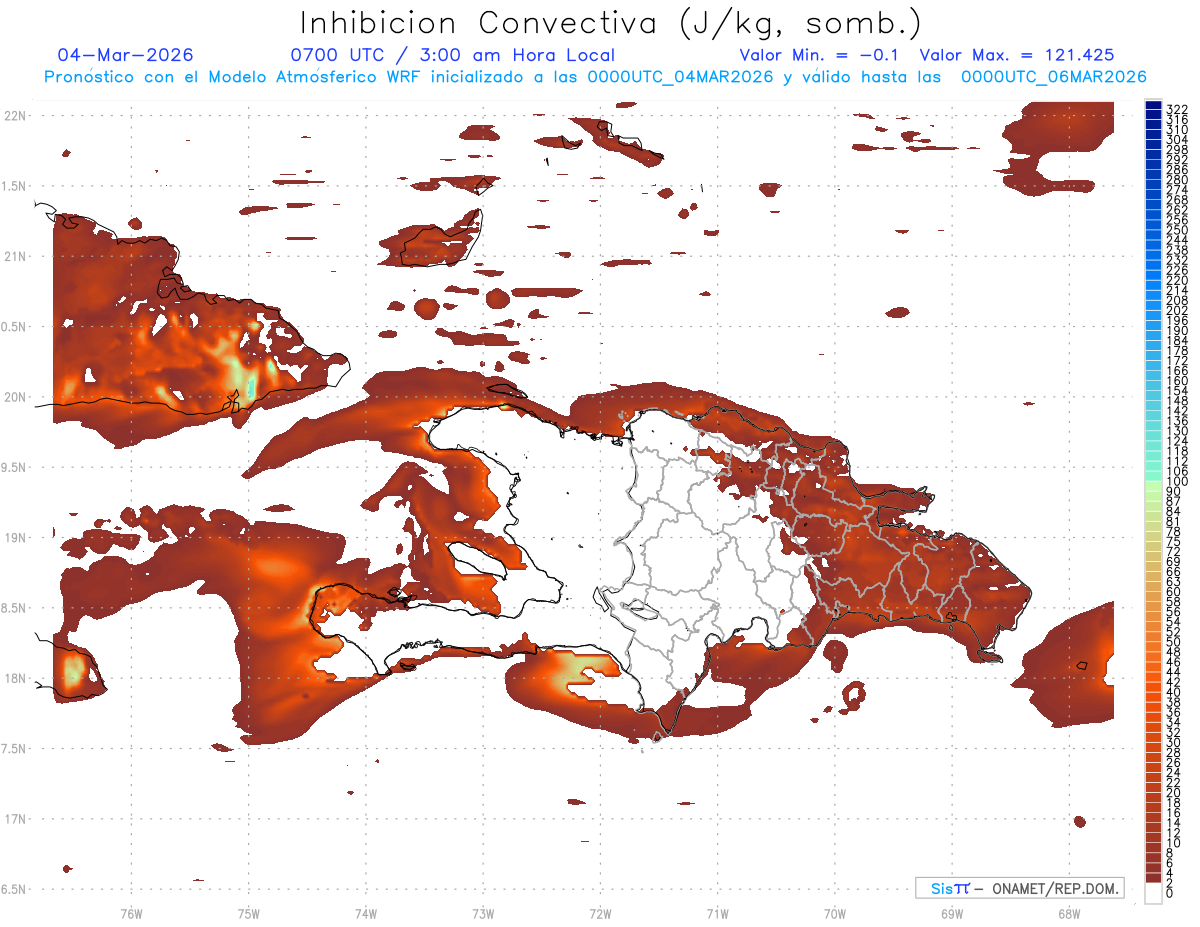
Task: Click the '69W' longitude label
Action: pos(952,912)
